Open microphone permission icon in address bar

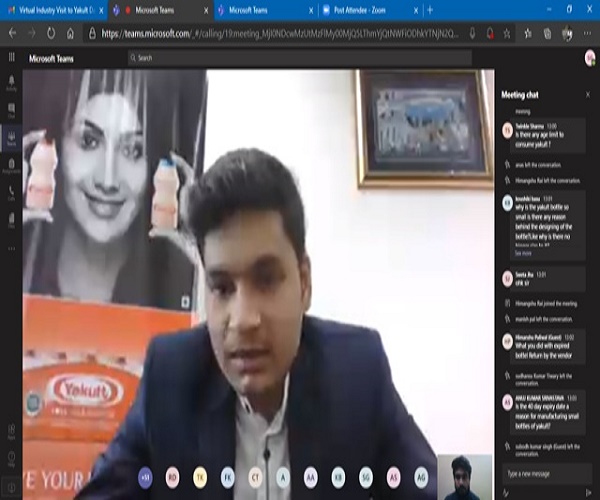point(472,34)
